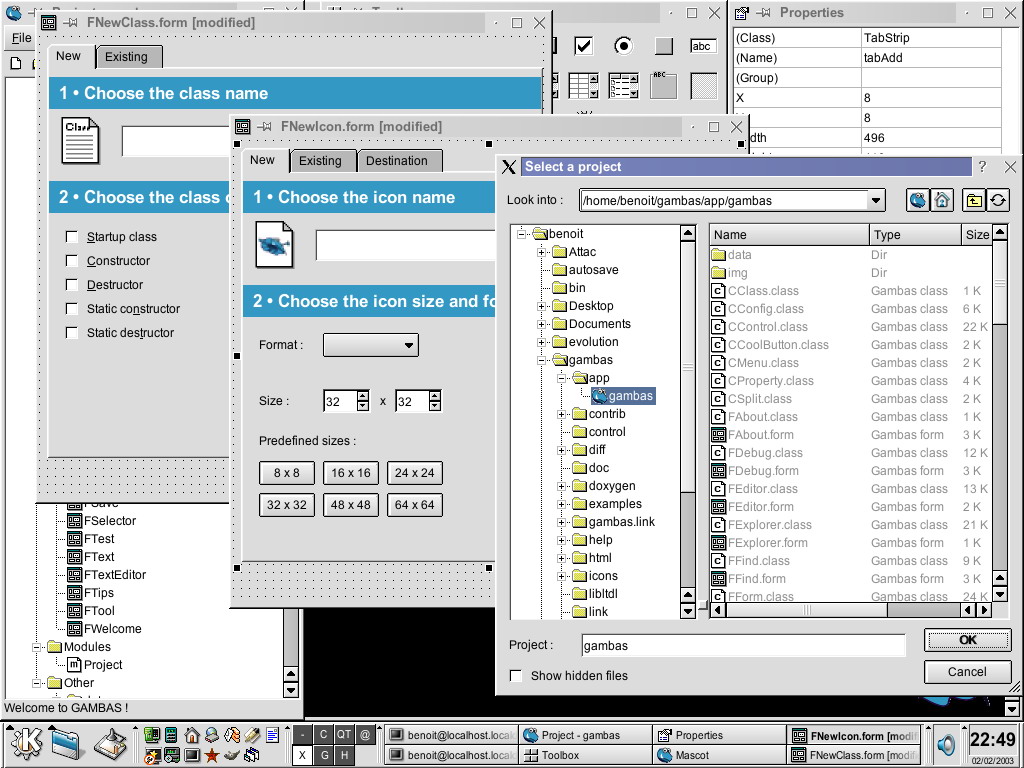The width and height of the screenshot is (1024, 768).
Task: Open the KDE K menu launcher
Action: coord(25,745)
